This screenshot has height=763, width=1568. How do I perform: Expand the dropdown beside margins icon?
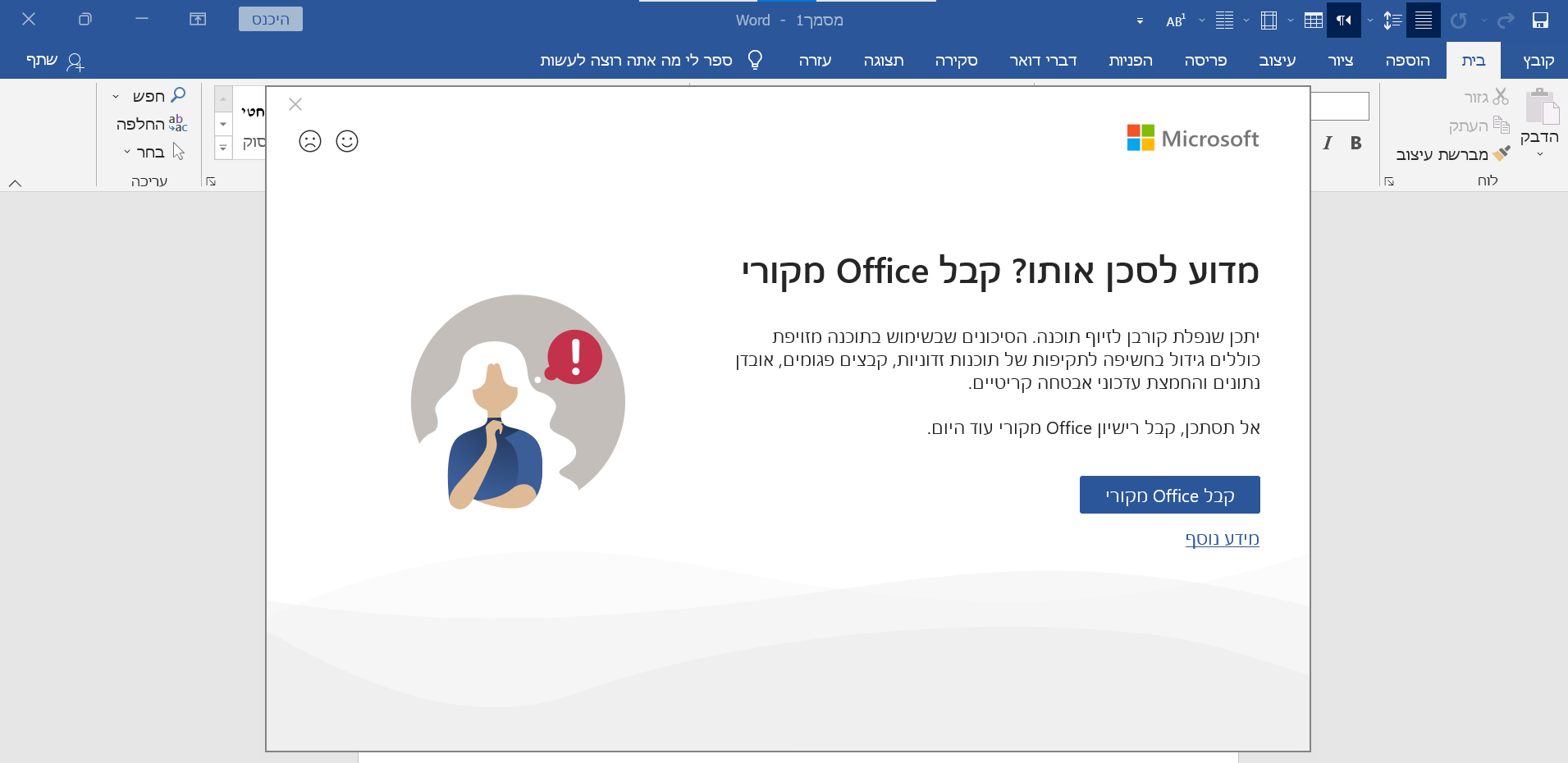pyautogui.click(x=1290, y=21)
